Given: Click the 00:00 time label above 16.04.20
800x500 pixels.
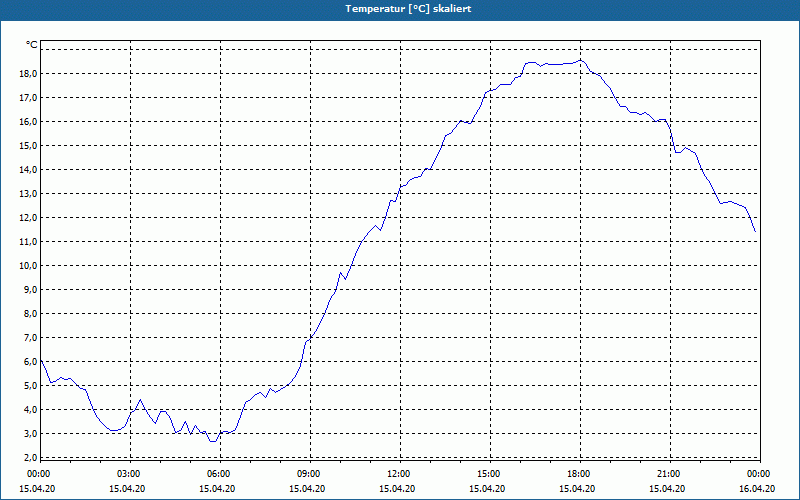Looking at the screenshot, I should pyautogui.click(x=759, y=474).
